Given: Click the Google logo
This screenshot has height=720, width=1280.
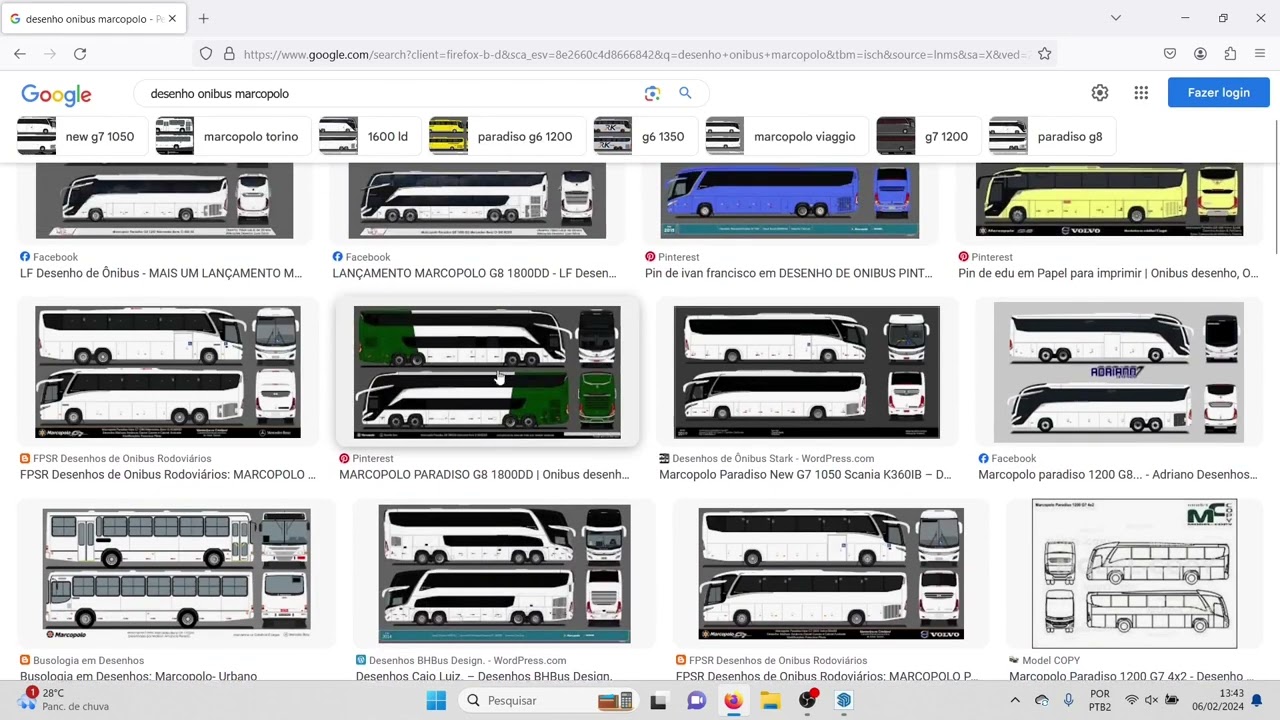Looking at the screenshot, I should 56,94.
